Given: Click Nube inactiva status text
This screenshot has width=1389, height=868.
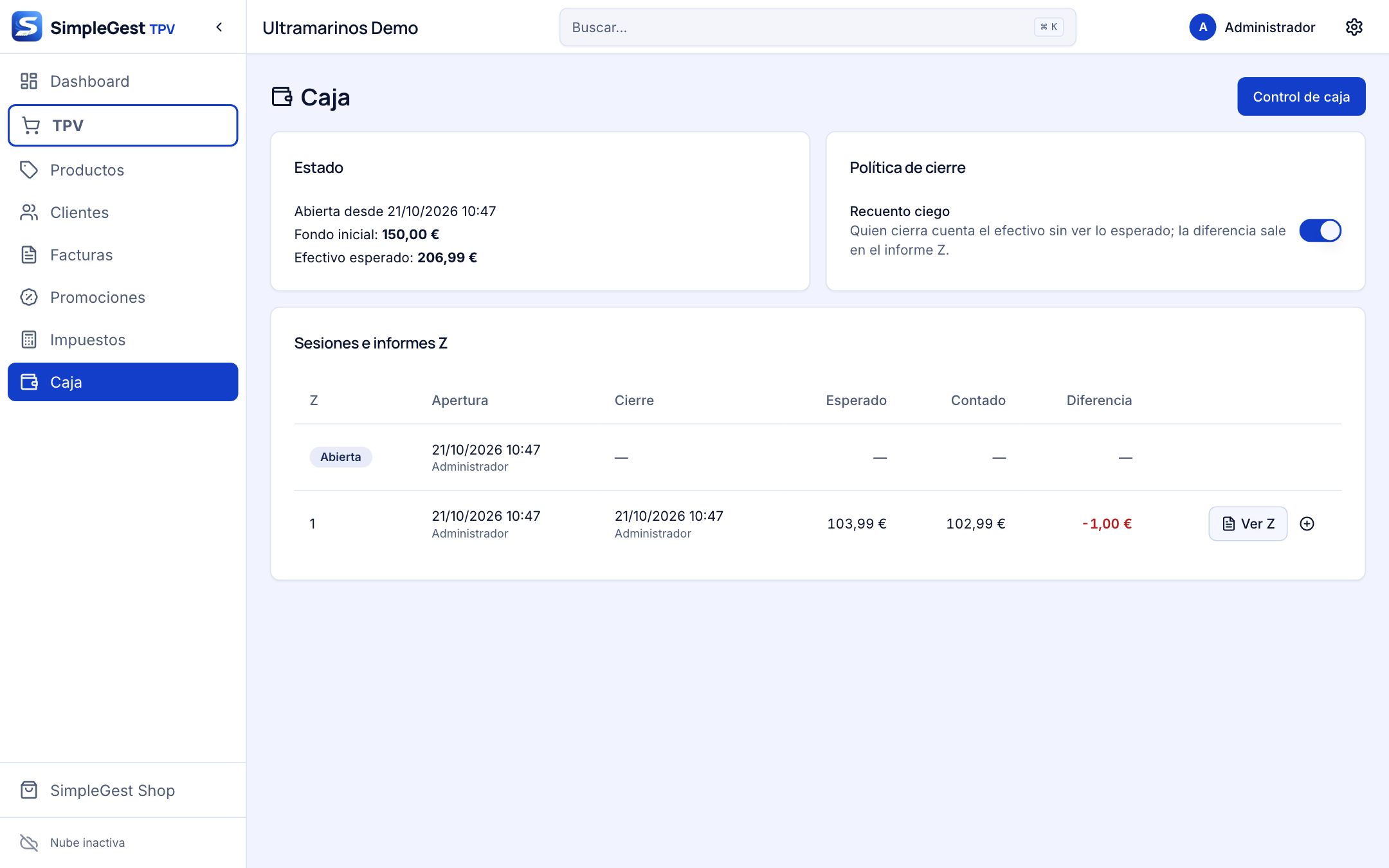Looking at the screenshot, I should click(x=87, y=842).
